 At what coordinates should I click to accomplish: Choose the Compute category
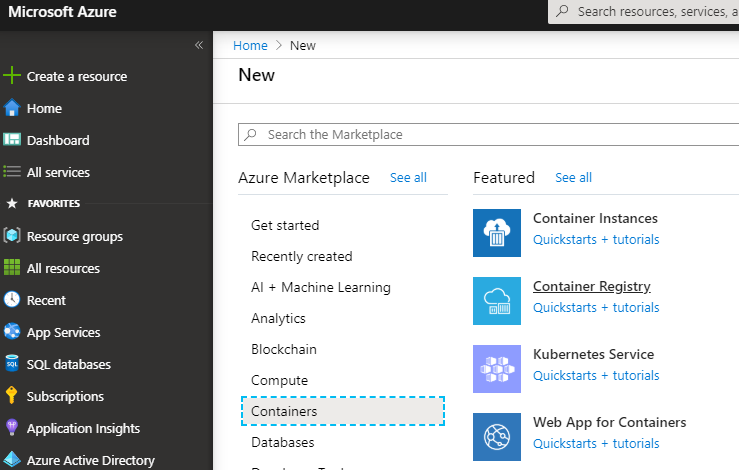[279, 380]
